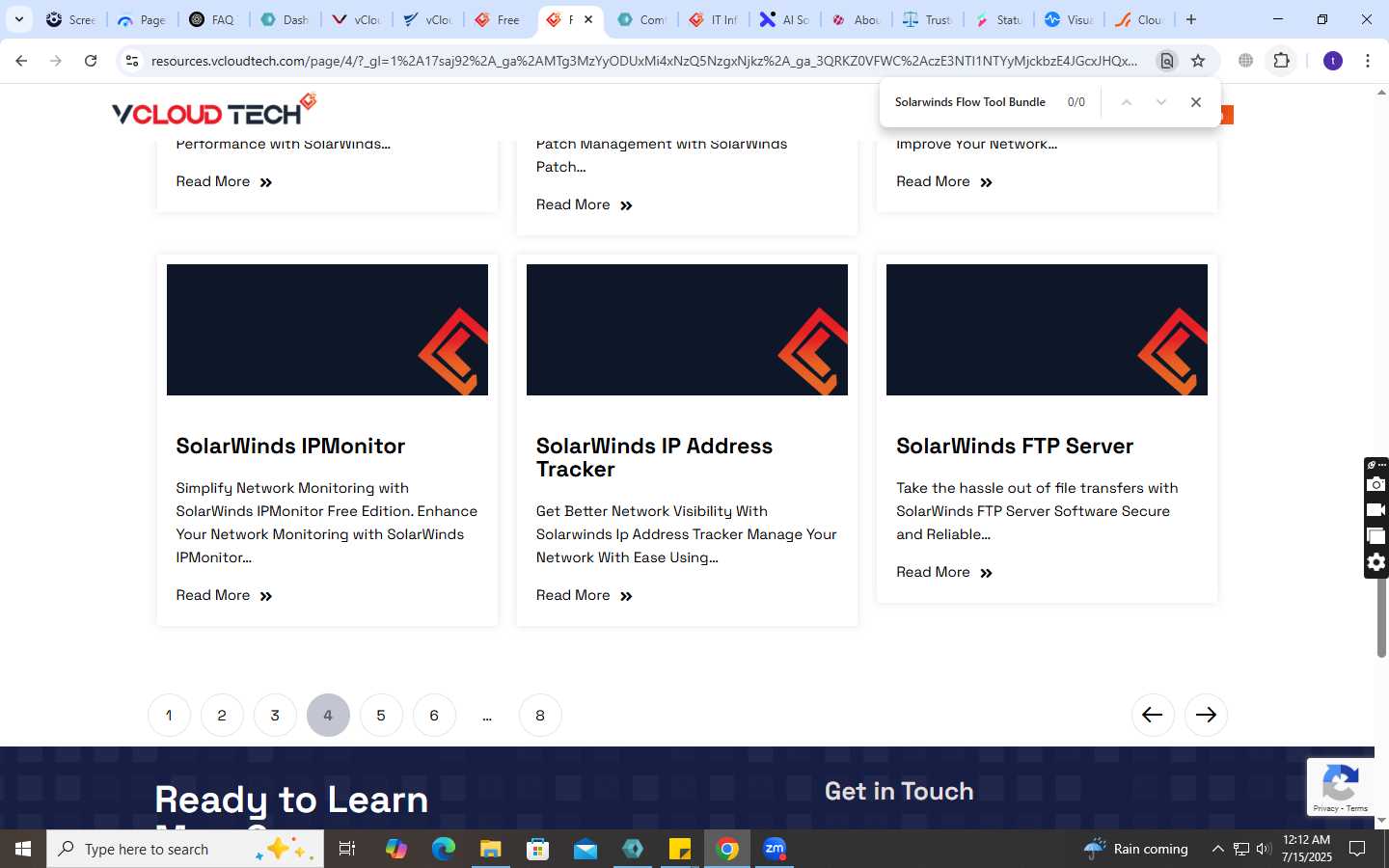Viewport: 1389px width, 868px height.
Task: Open SolarWinds IPMonitor title
Action: click(x=290, y=447)
